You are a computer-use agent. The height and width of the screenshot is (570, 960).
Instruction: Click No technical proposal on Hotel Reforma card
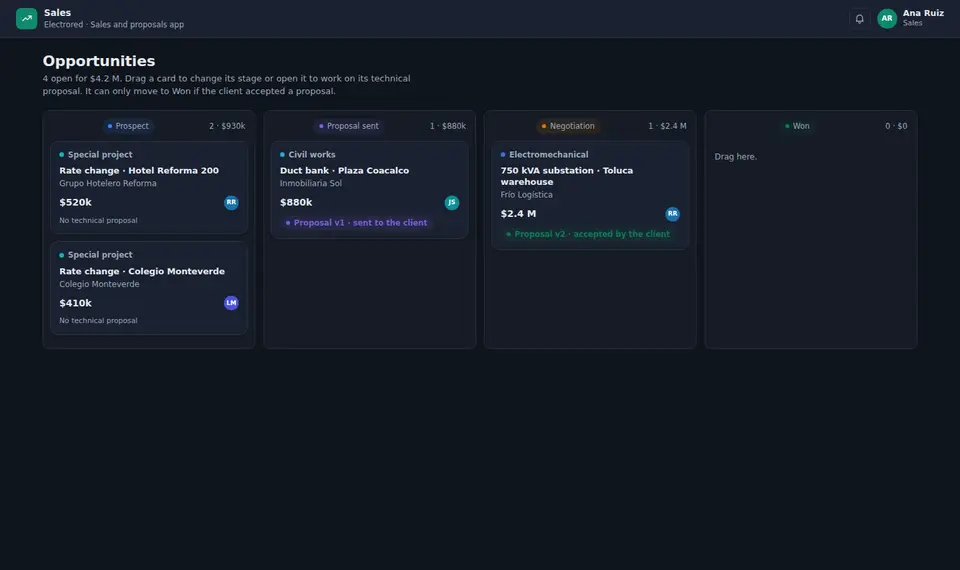tap(98, 220)
